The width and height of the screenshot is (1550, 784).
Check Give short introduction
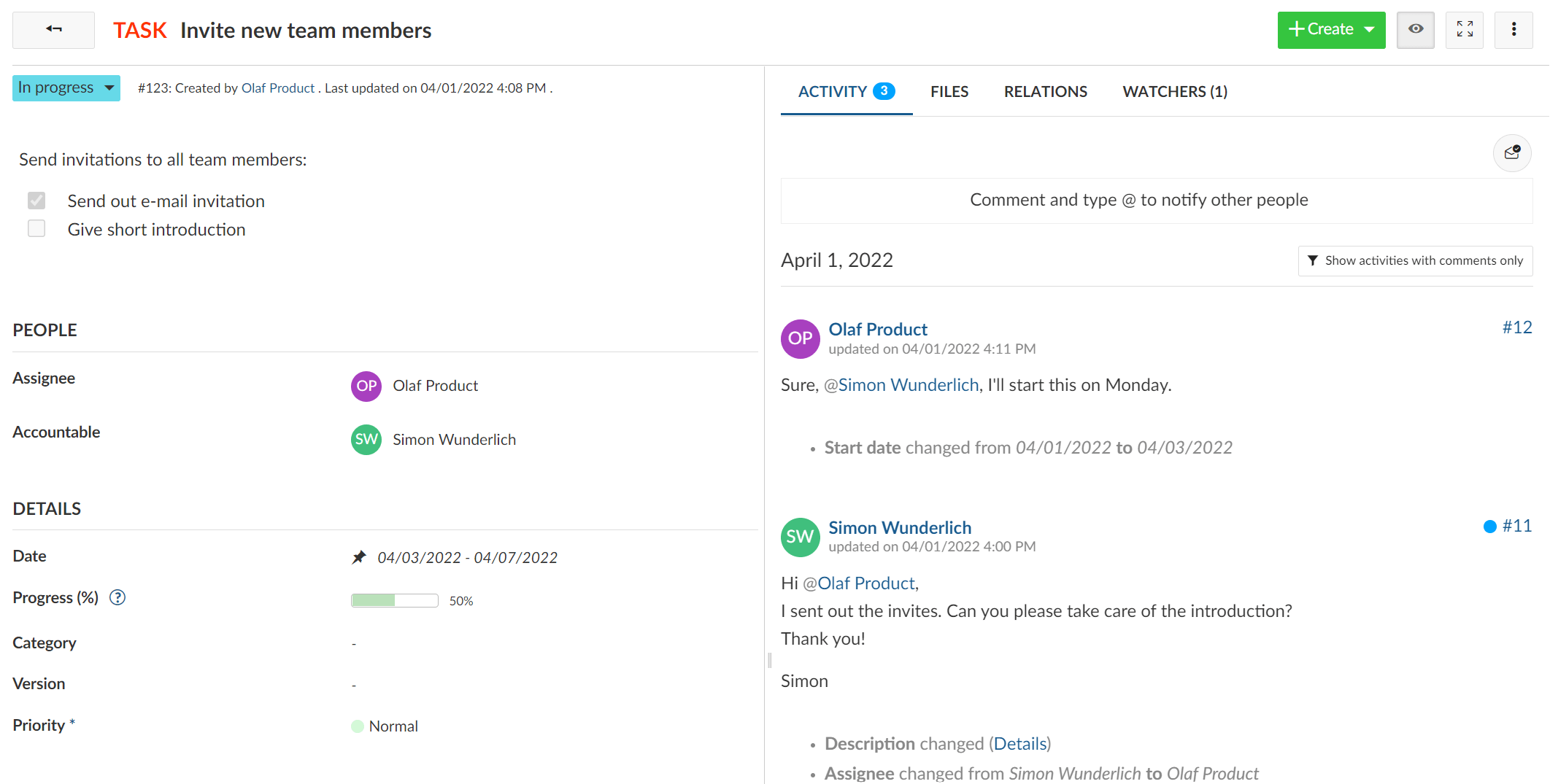tap(36, 228)
